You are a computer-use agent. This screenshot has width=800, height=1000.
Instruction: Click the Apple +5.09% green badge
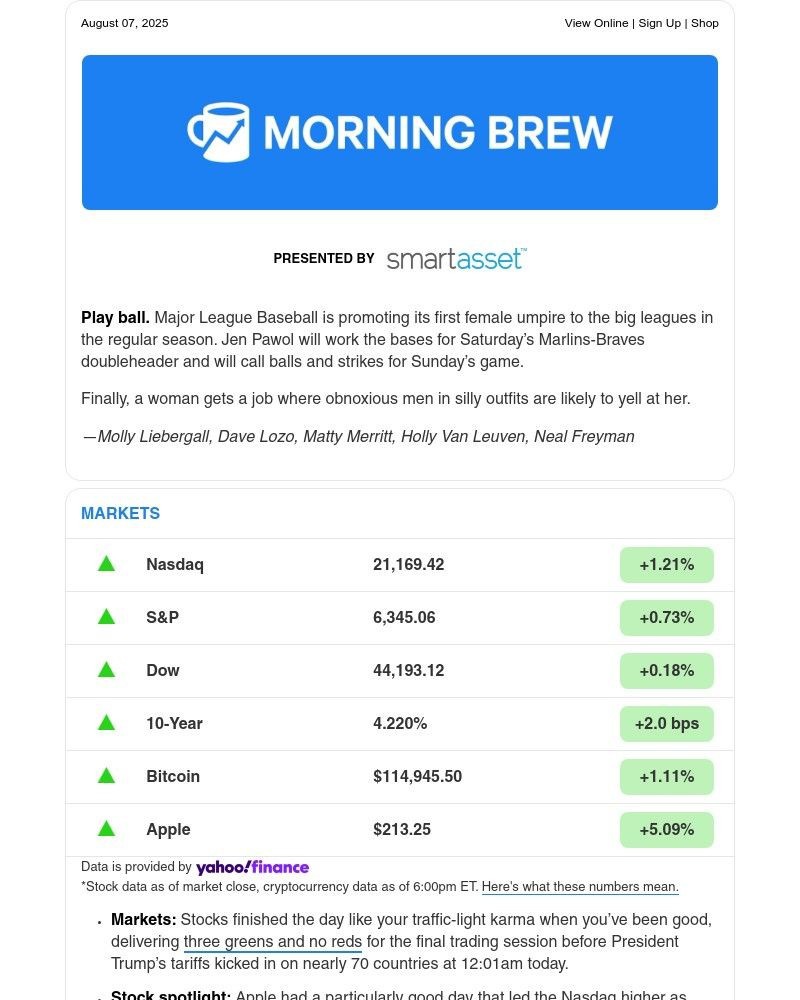pyautogui.click(x=666, y=829)
